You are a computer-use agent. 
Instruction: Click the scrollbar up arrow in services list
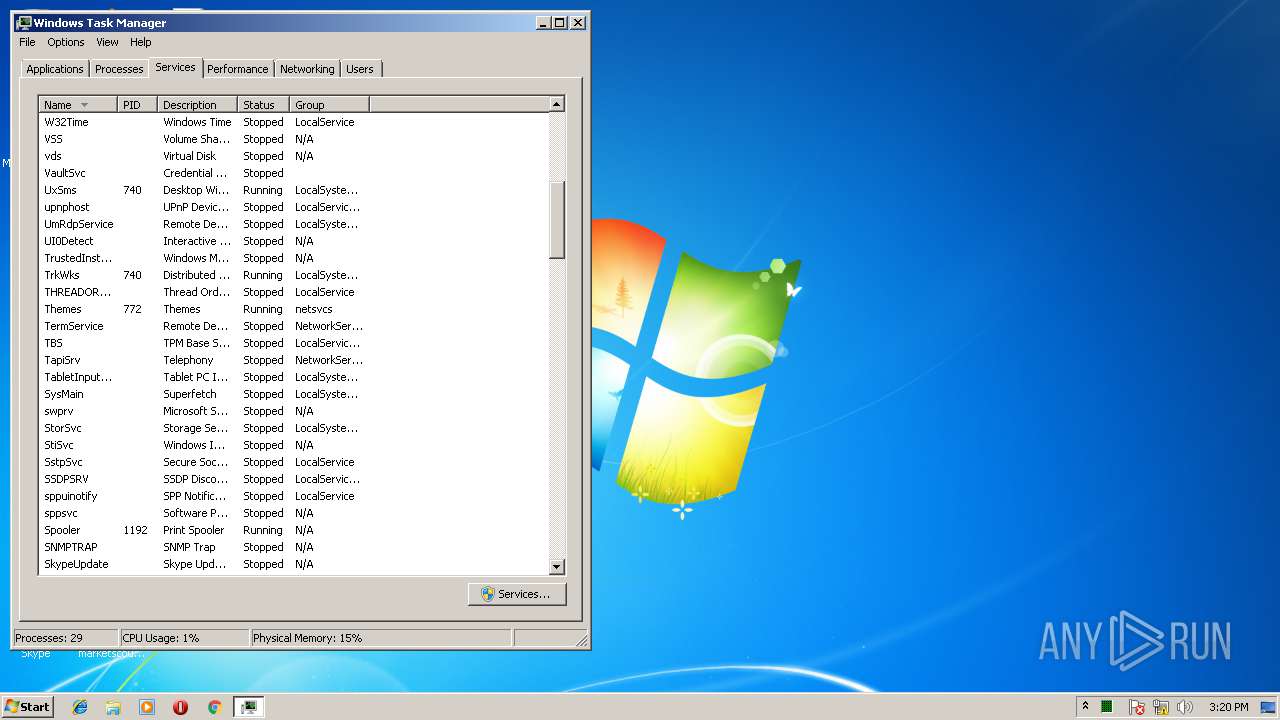pos(557,104)
